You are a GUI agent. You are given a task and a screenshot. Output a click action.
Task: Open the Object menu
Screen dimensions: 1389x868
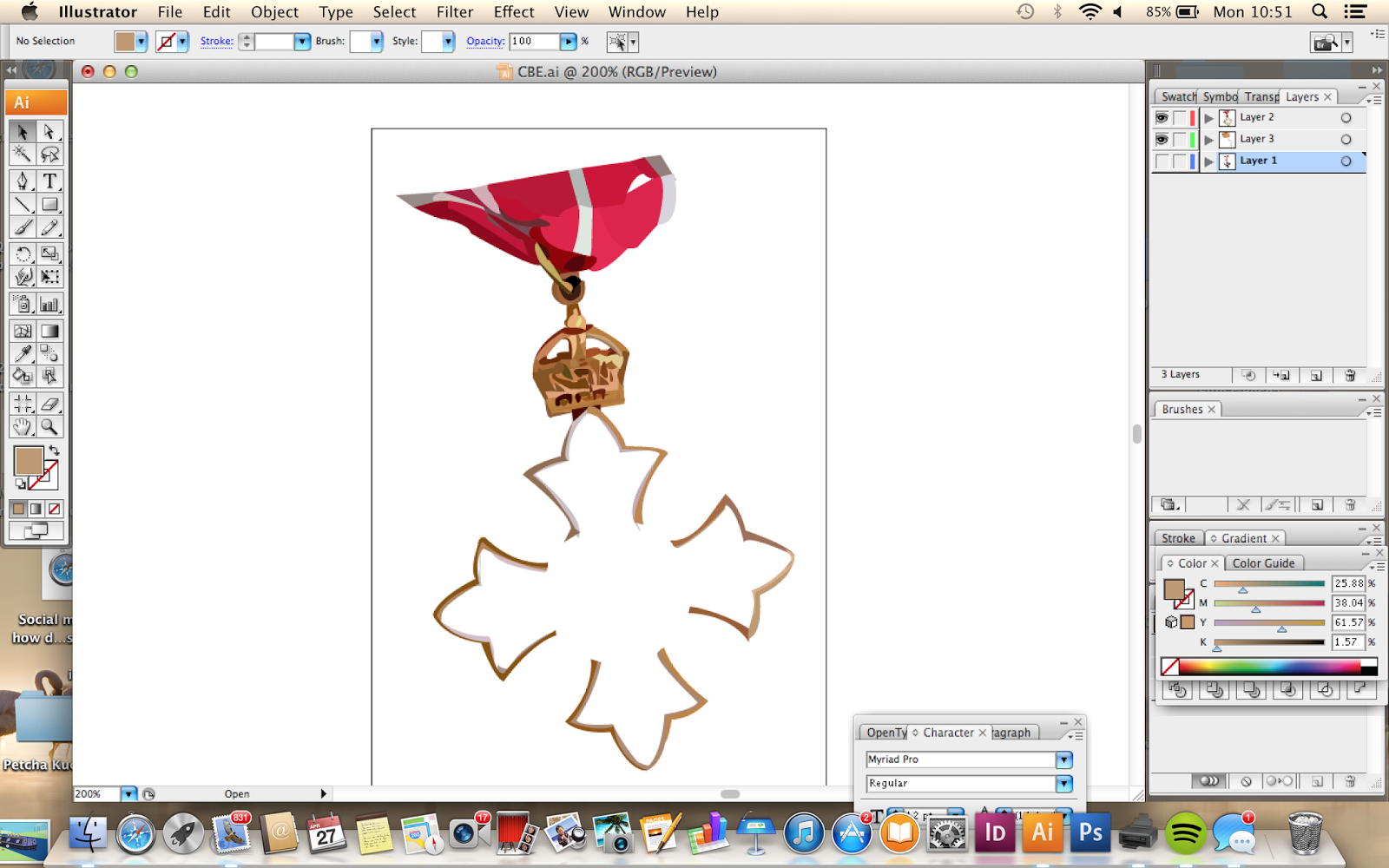274,12
